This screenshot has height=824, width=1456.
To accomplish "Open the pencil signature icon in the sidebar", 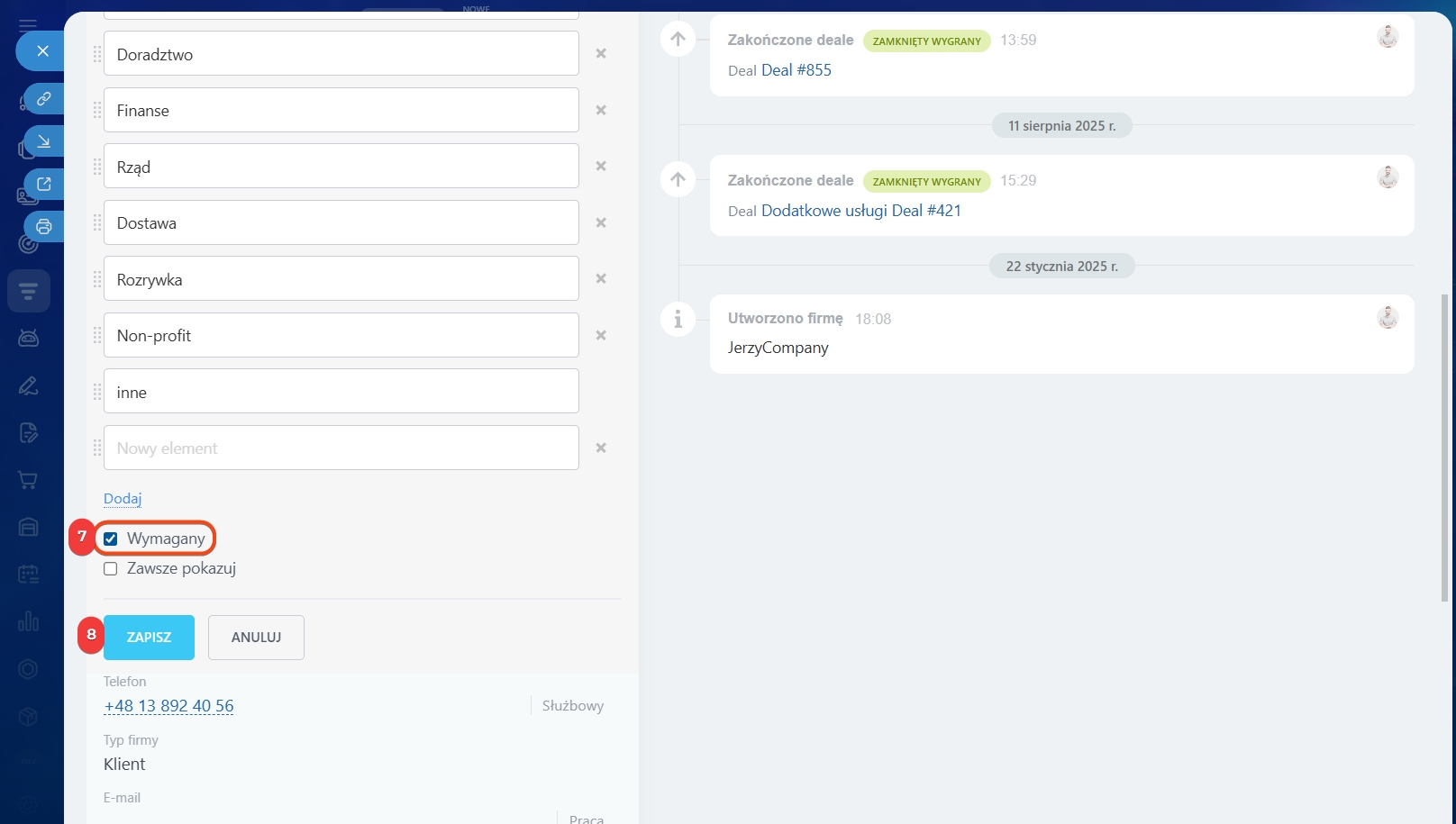I will (x=29, y=385).
